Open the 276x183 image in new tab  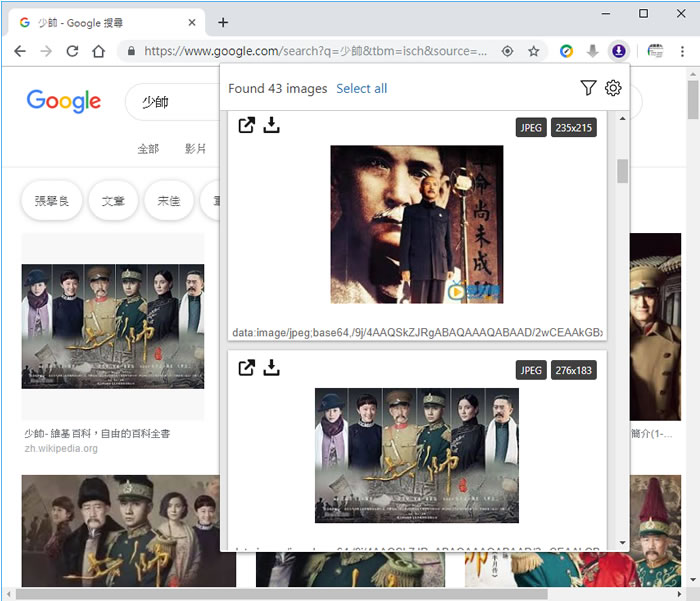246,367
